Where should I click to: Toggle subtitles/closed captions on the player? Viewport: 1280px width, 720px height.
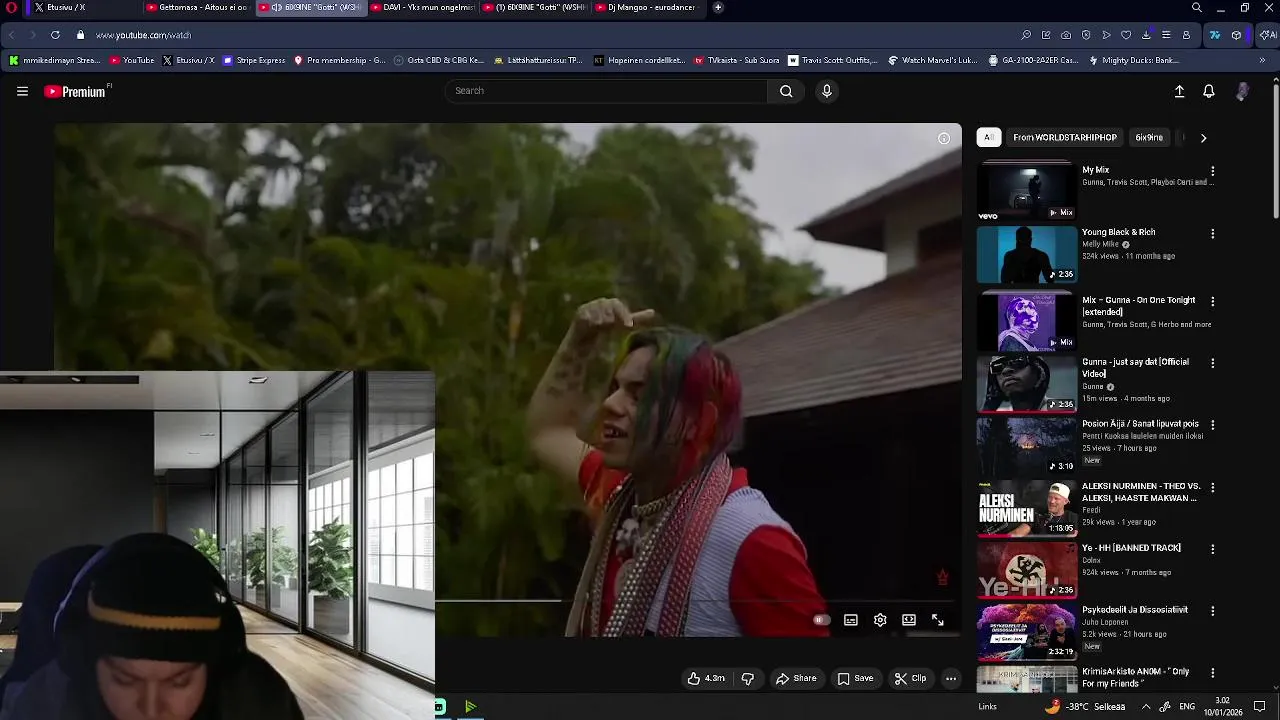[850, 620]
